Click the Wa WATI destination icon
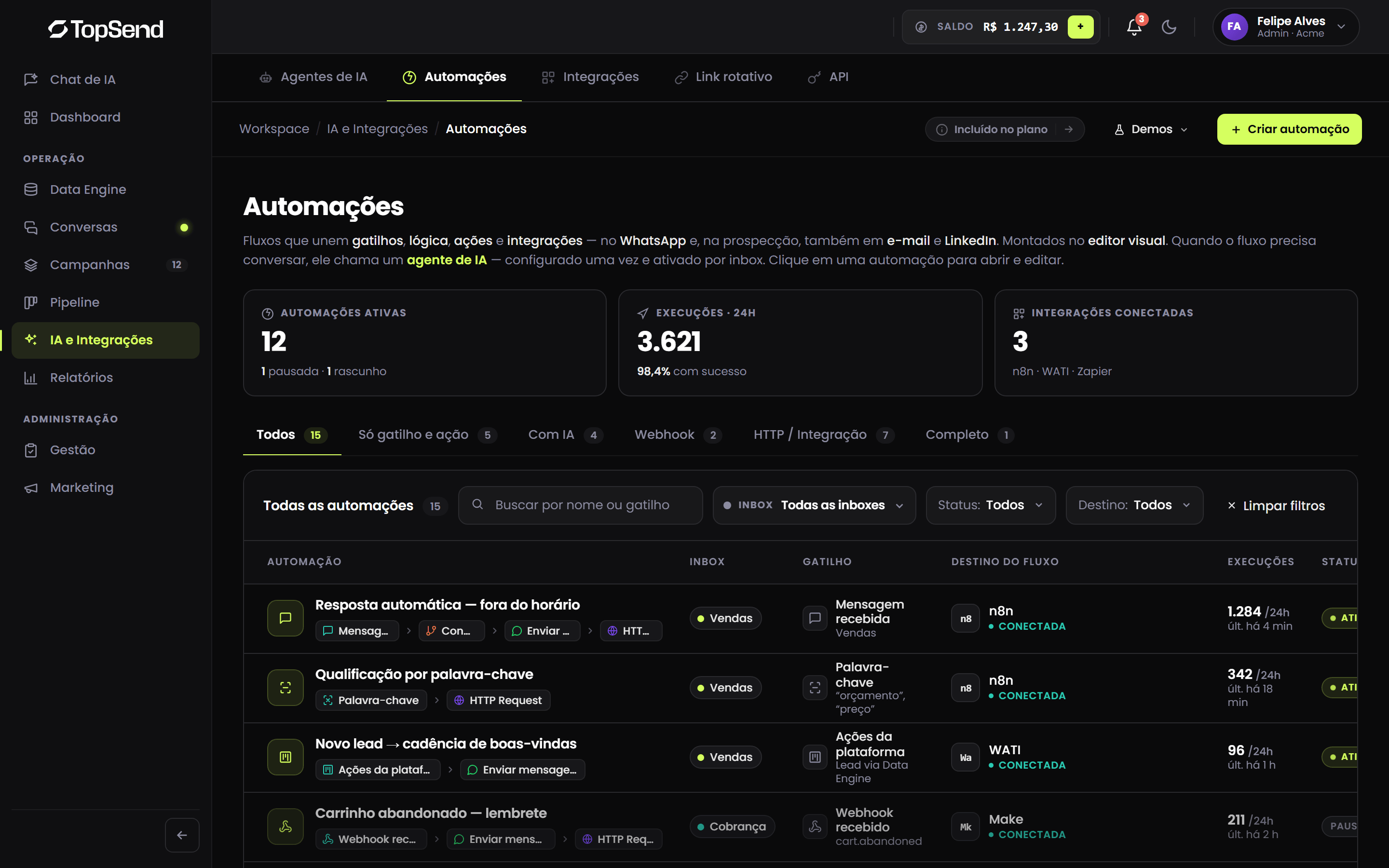The width and height of the screenshot is (1389, 868). (x=966, y=757)
